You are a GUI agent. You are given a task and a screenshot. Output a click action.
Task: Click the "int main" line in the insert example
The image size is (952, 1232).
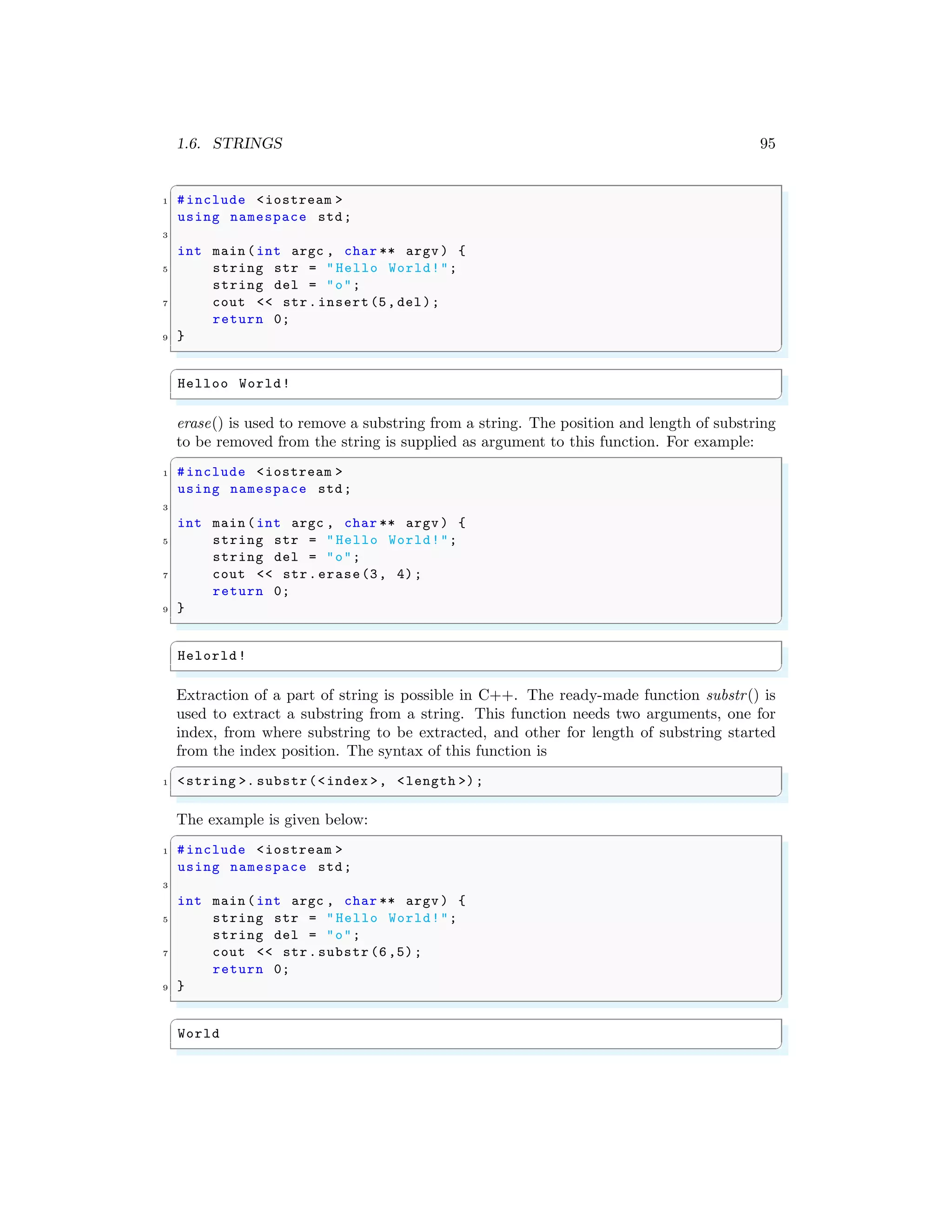[x=322, y=251]
